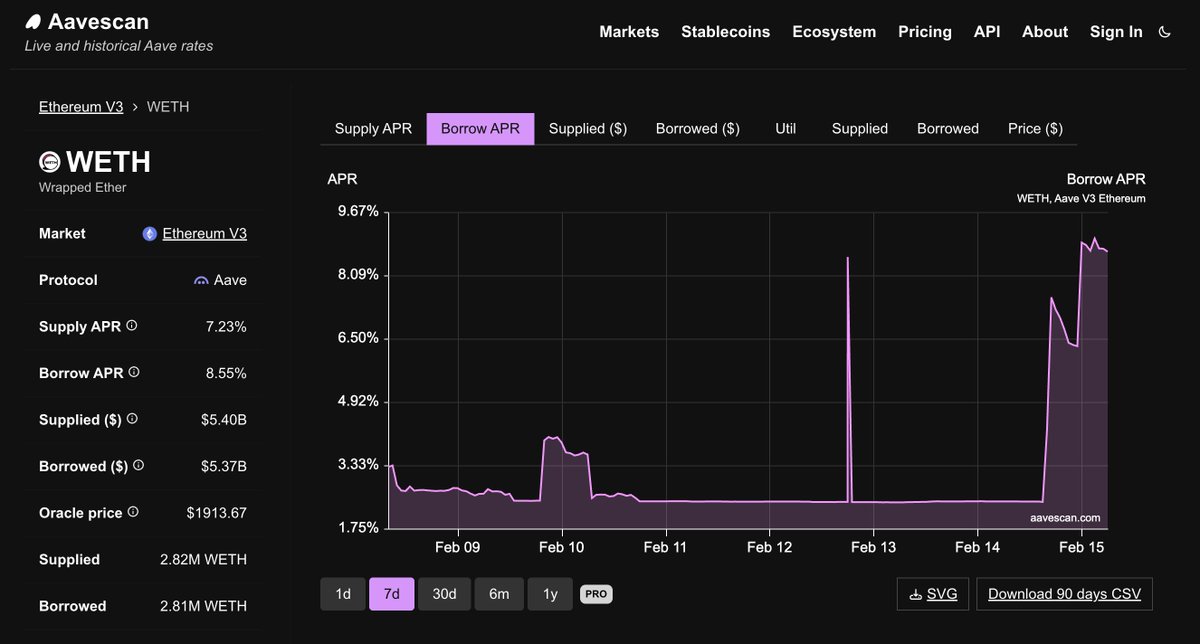1200x644 pixels.
Task: Click the WETH token logo icon
Action: tap(50, 161)
